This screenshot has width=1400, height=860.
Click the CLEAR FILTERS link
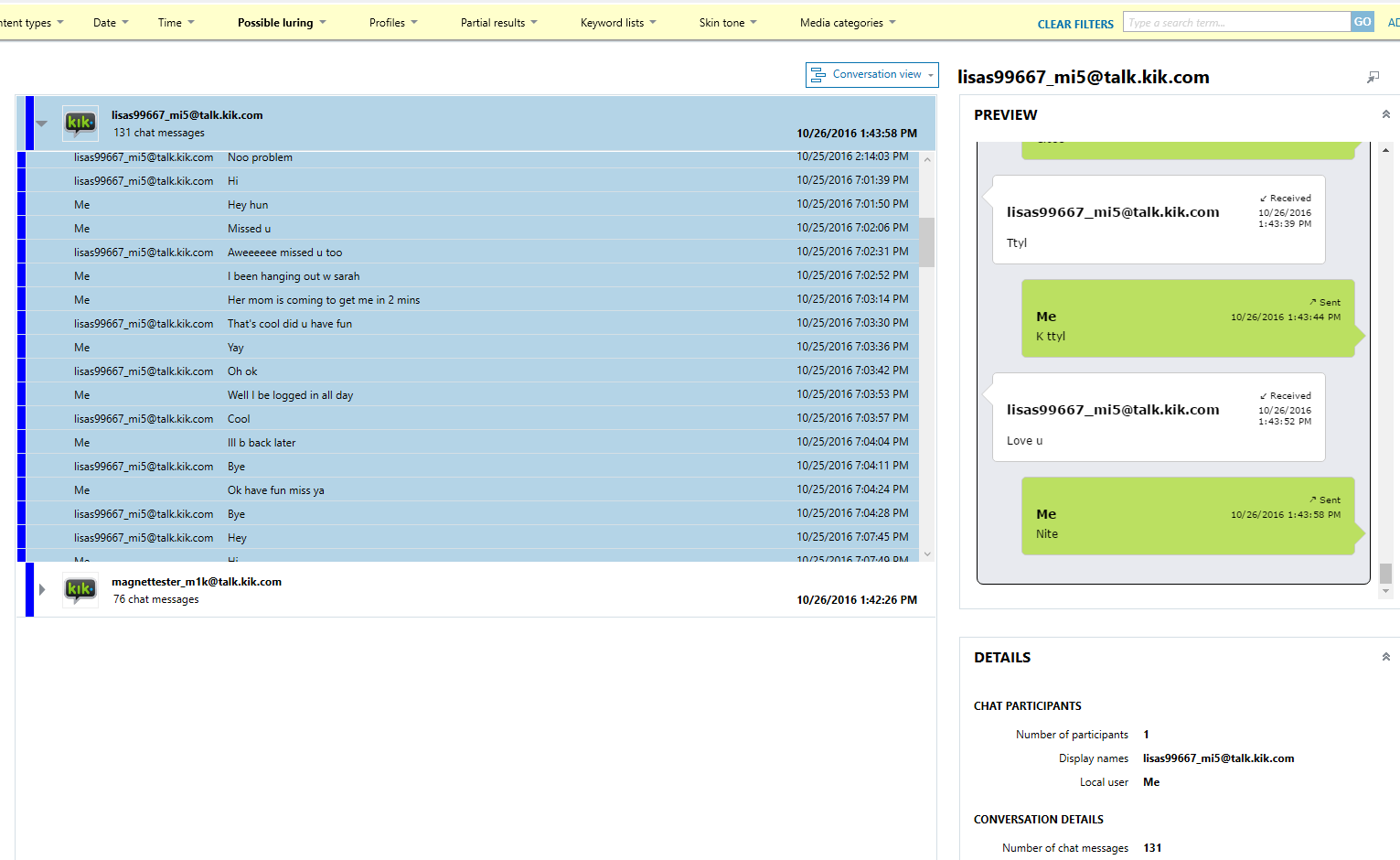1075,25
